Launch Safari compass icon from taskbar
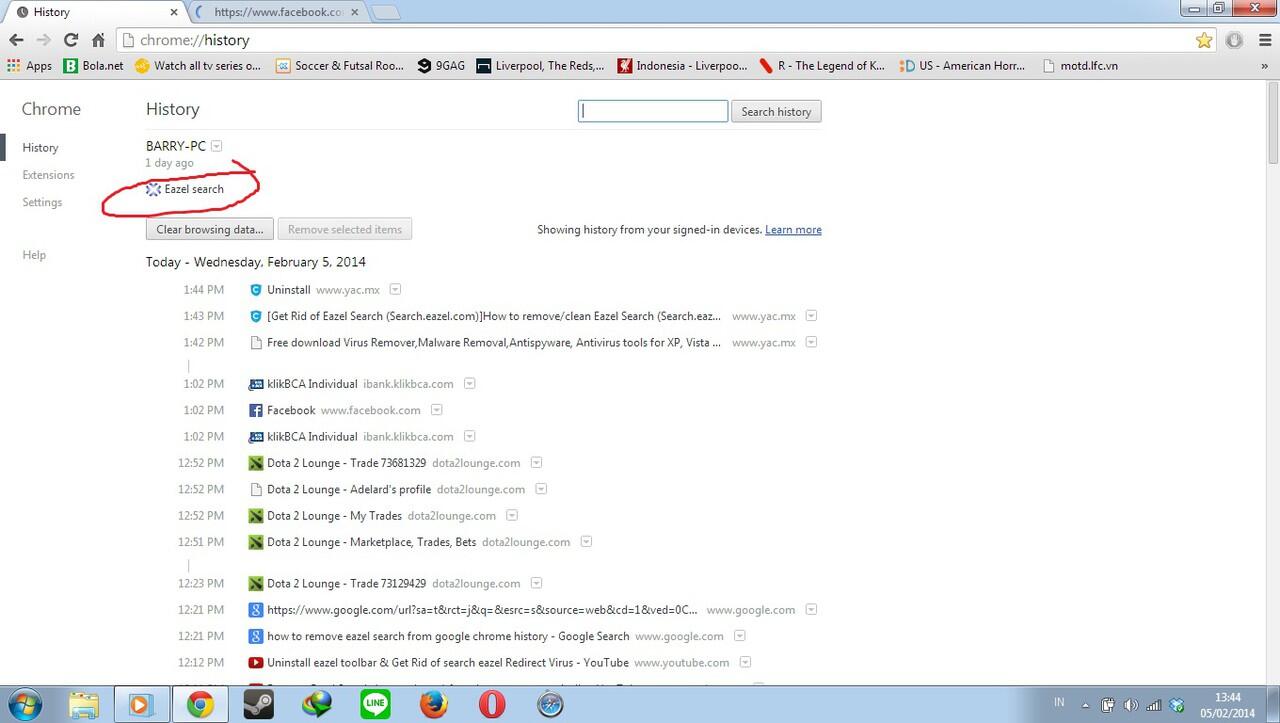The width and height of the screenshot is (1280, 723). pyautogui.click(x=550, y=705)
